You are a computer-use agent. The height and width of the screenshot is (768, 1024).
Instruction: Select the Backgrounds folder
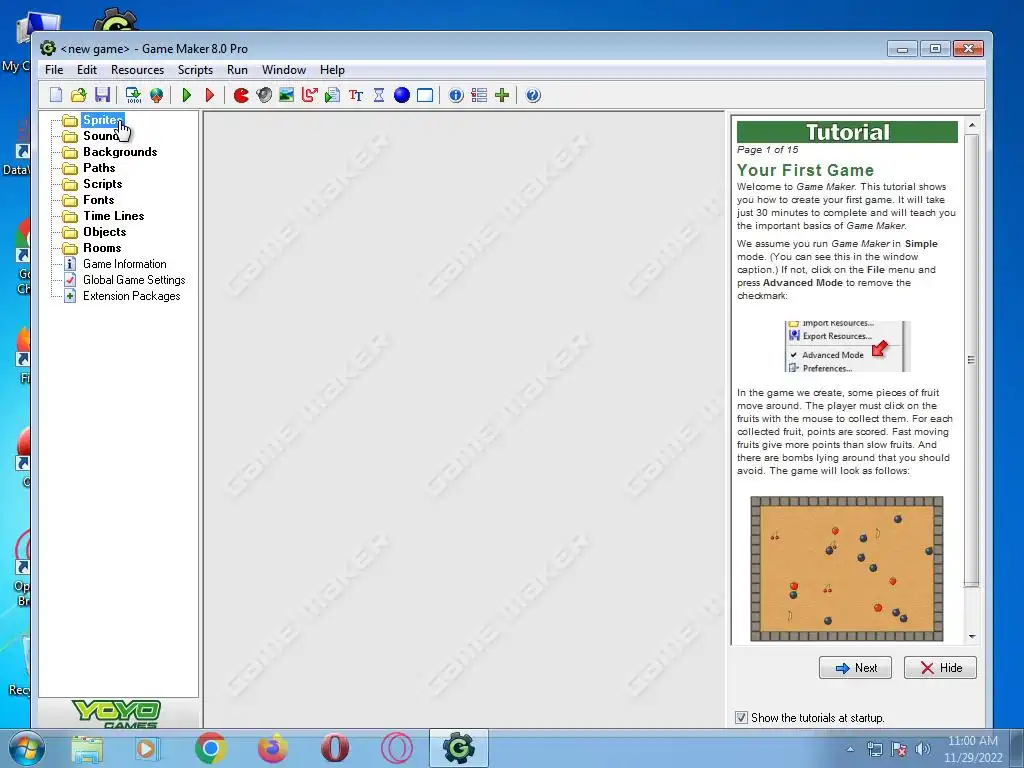(120, 152)
